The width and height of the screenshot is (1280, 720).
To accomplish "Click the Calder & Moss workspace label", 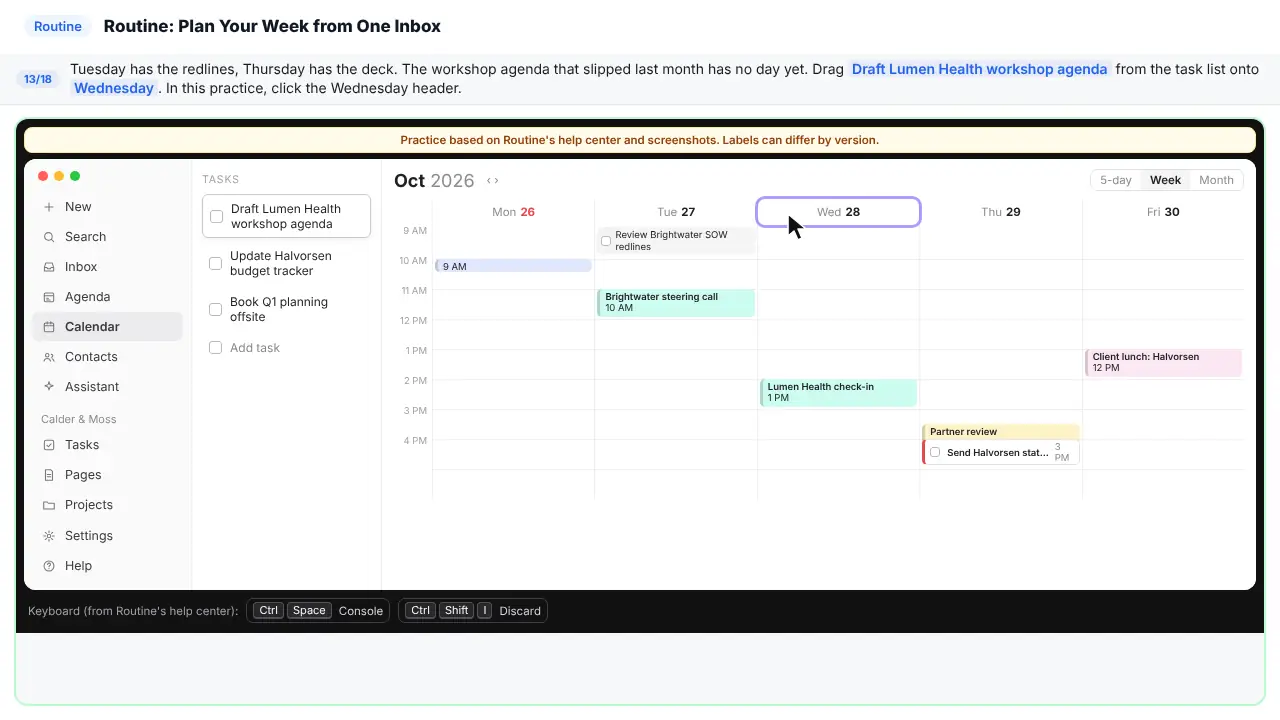I will click(79, 419).
